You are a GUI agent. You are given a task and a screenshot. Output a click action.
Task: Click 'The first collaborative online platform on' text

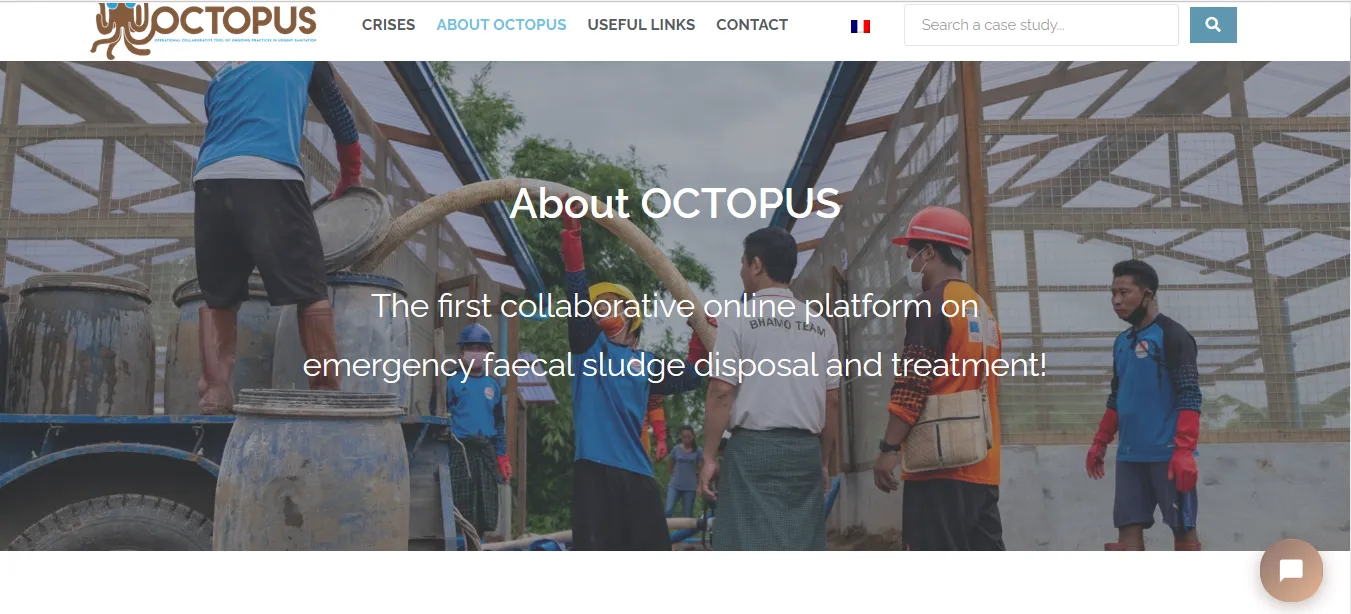tap(675, 305)
